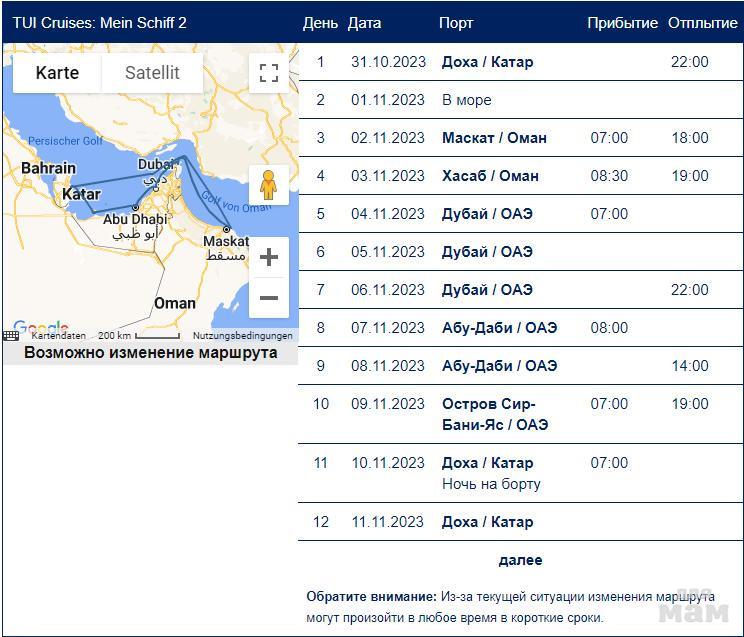Click the Google logo on the map
Viewport: 744px width, 637px height.
40,327
